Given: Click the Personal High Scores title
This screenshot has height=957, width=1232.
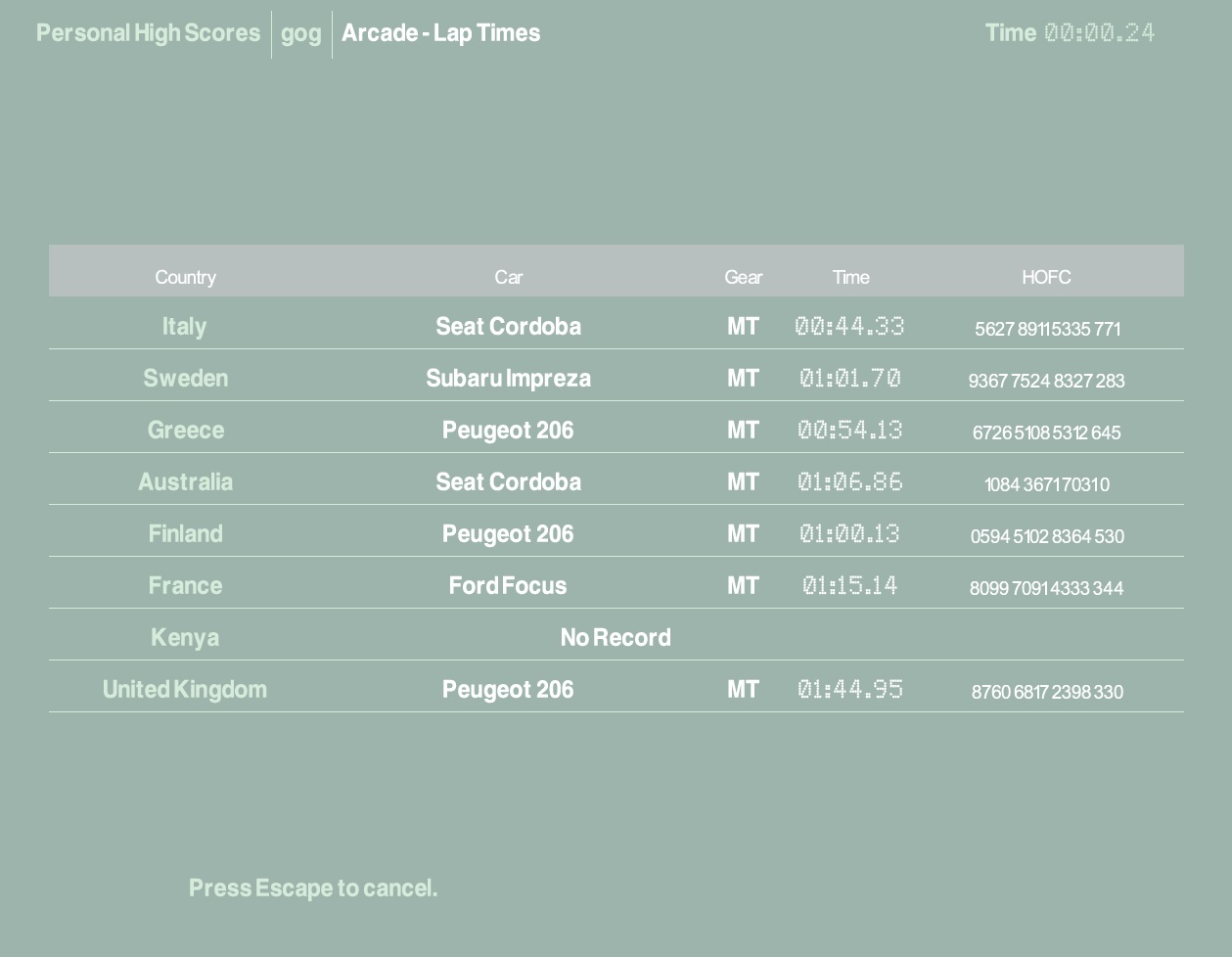Looking at the screenshot, I should point(148,33).
